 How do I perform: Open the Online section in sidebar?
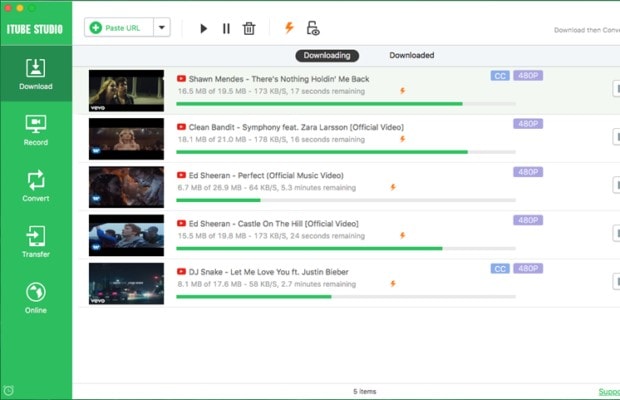coord(36,298)
